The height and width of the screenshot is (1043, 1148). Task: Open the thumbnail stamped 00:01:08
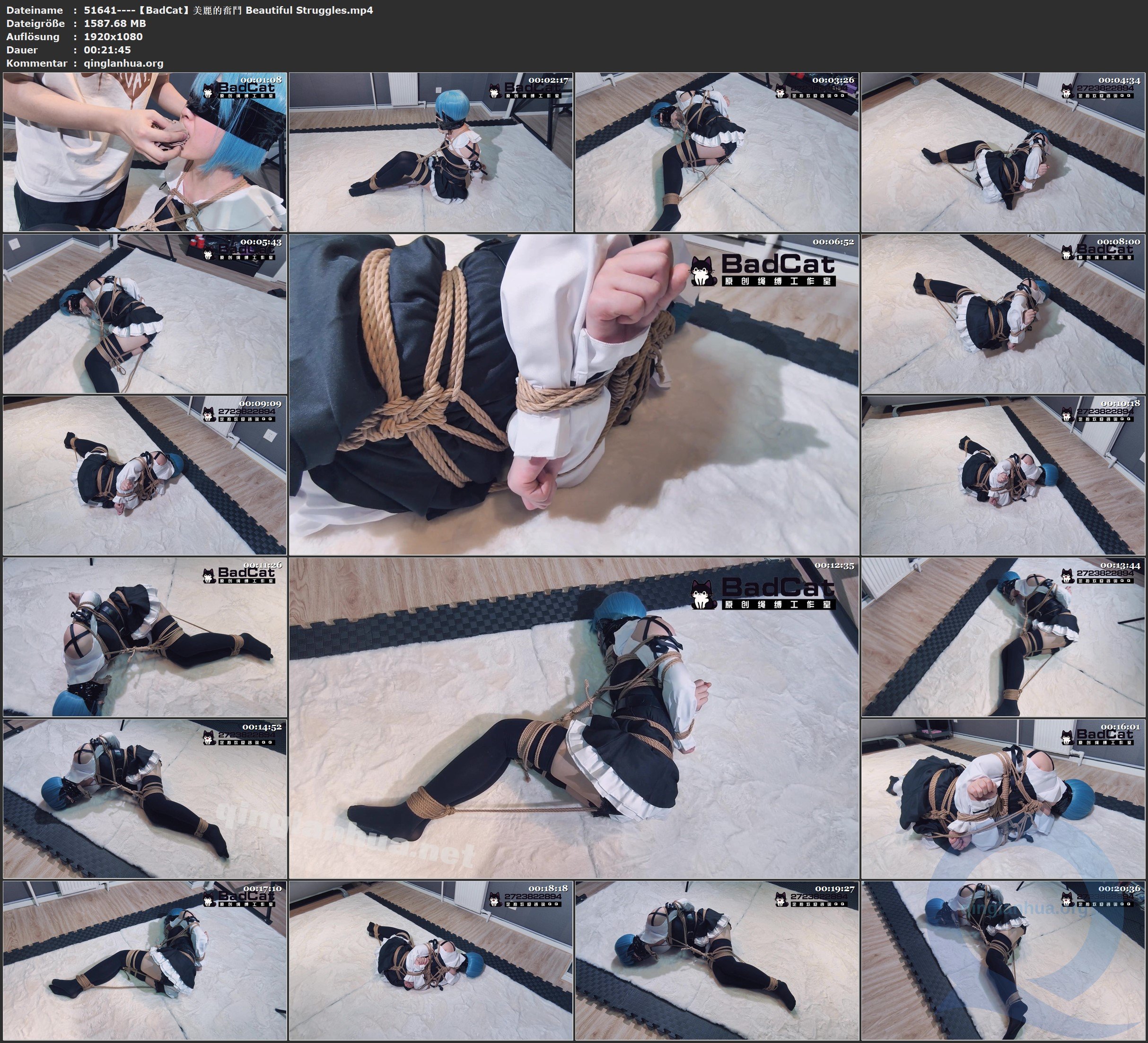[145, 152]
